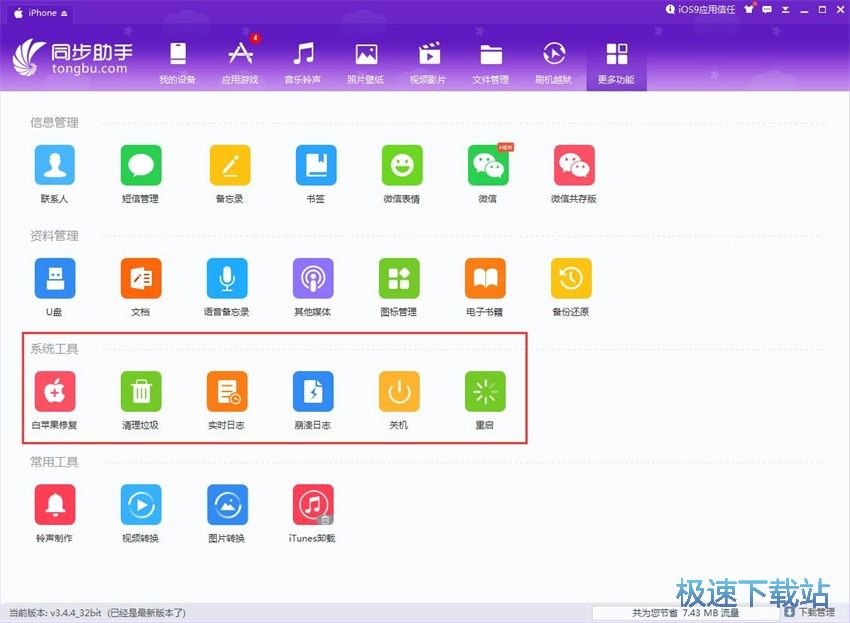
Task: Click the 关机 shutdown icon
Action: click(398, 391)
